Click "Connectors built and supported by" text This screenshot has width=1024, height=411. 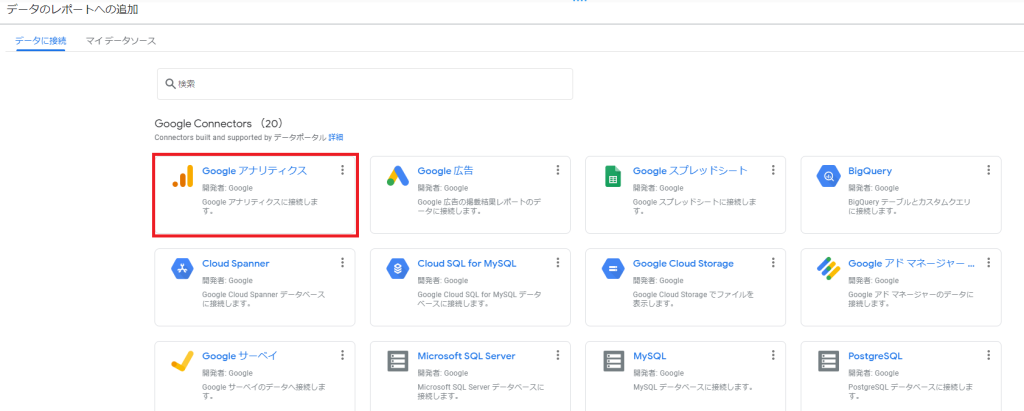pyautogui.click(x=213, y=138)
